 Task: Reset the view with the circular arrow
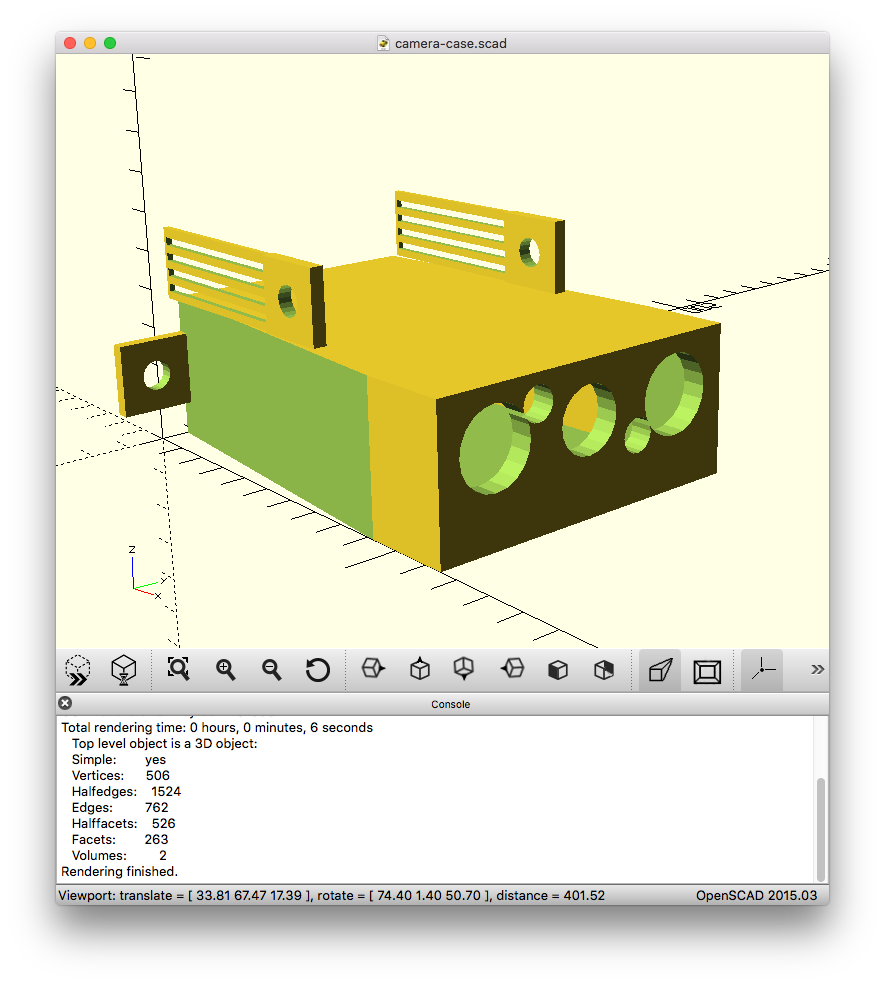point(317,669)
